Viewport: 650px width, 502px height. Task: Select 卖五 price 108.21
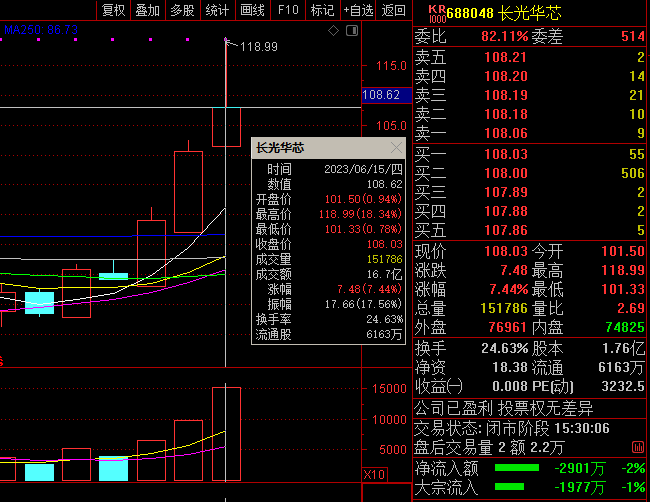tap(506, 57)
